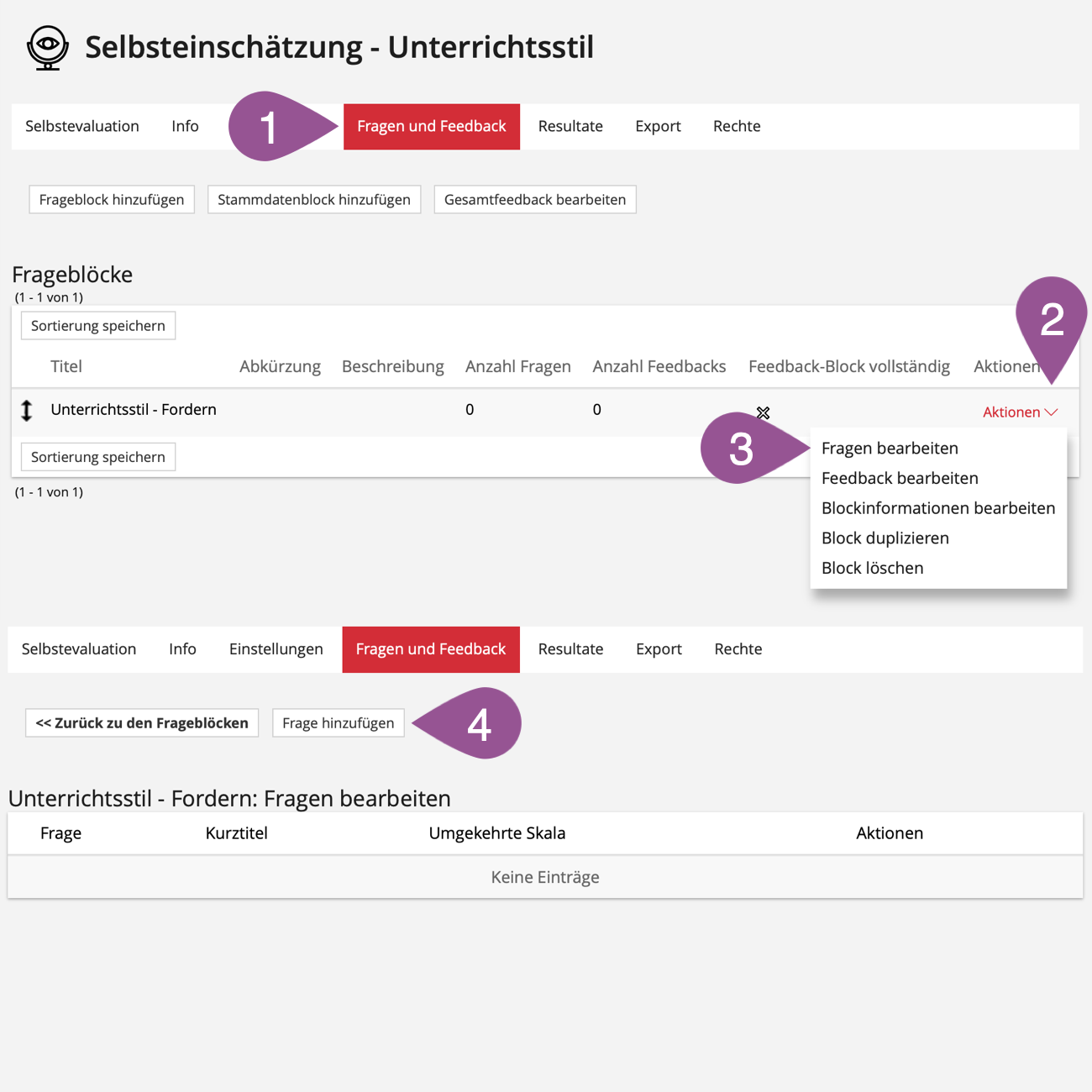Open the upper Export tab
The height and width of the screenshot is (1092, 1092).
point(658,126)
